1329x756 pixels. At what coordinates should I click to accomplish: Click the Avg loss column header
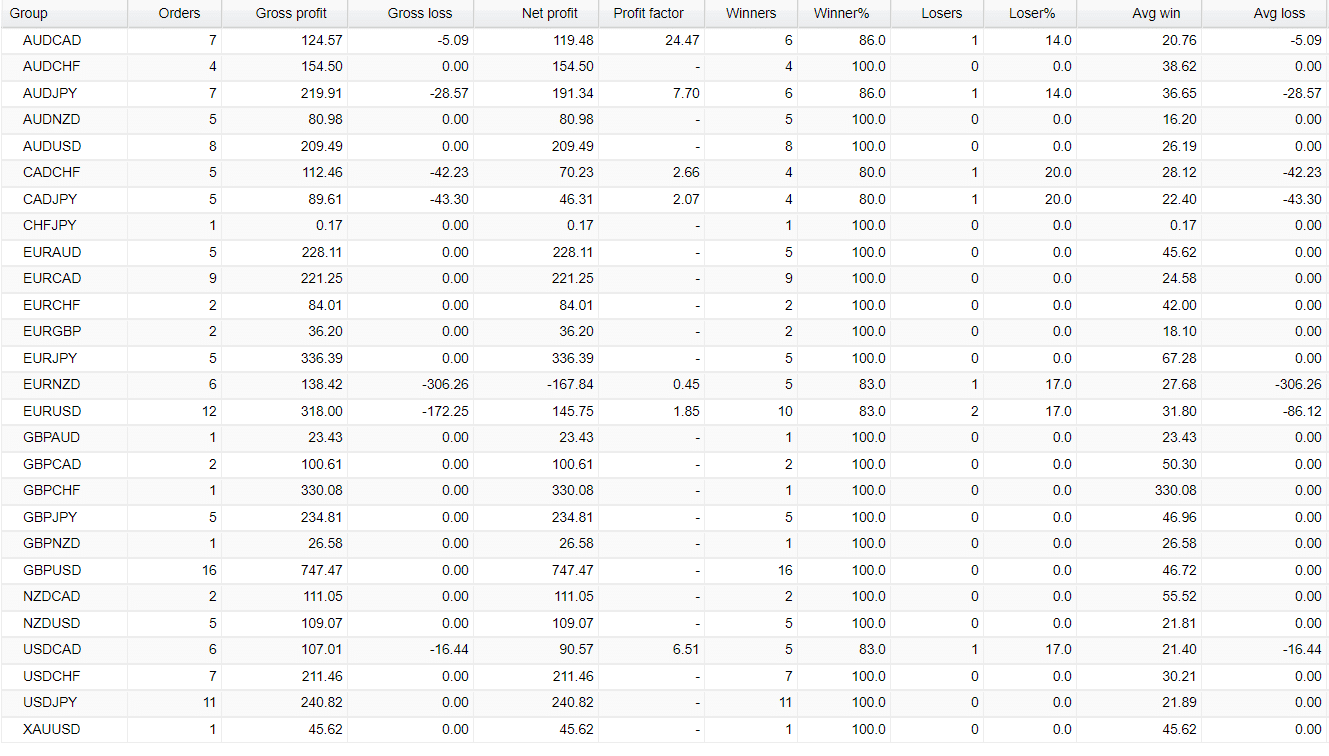[1265, 14]
